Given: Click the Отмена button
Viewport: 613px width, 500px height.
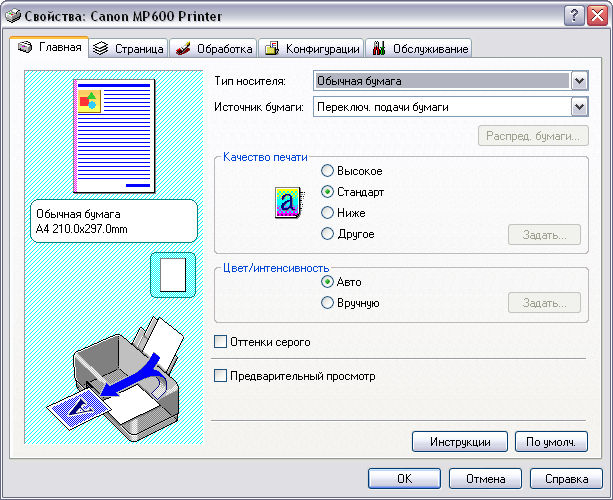Looking at the screenshot, I should [485, 478].
